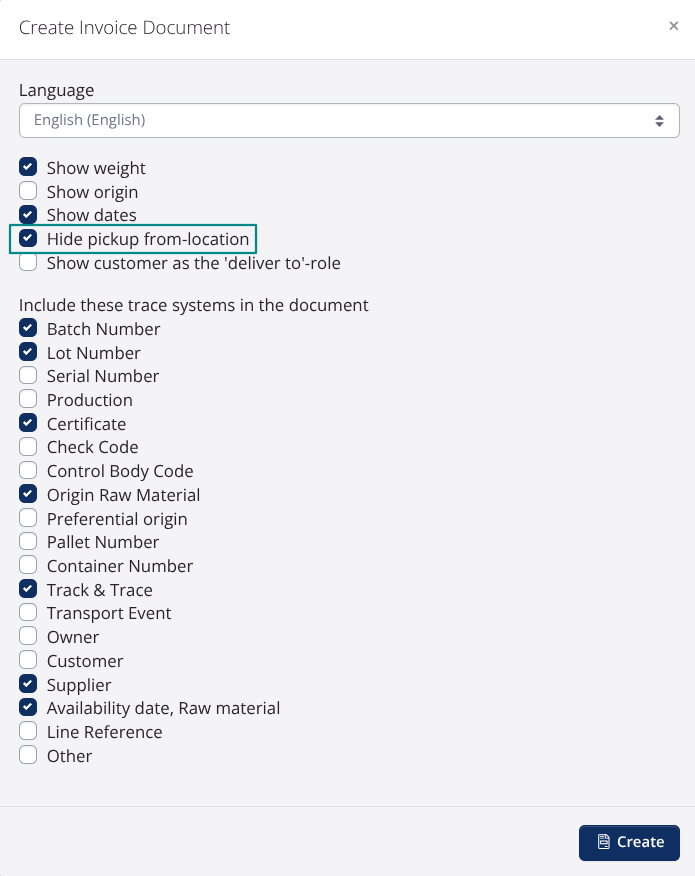Uncheck the Batch Number trace system
Viewport: 695px width, 876px height.
[x=28, y=329]
